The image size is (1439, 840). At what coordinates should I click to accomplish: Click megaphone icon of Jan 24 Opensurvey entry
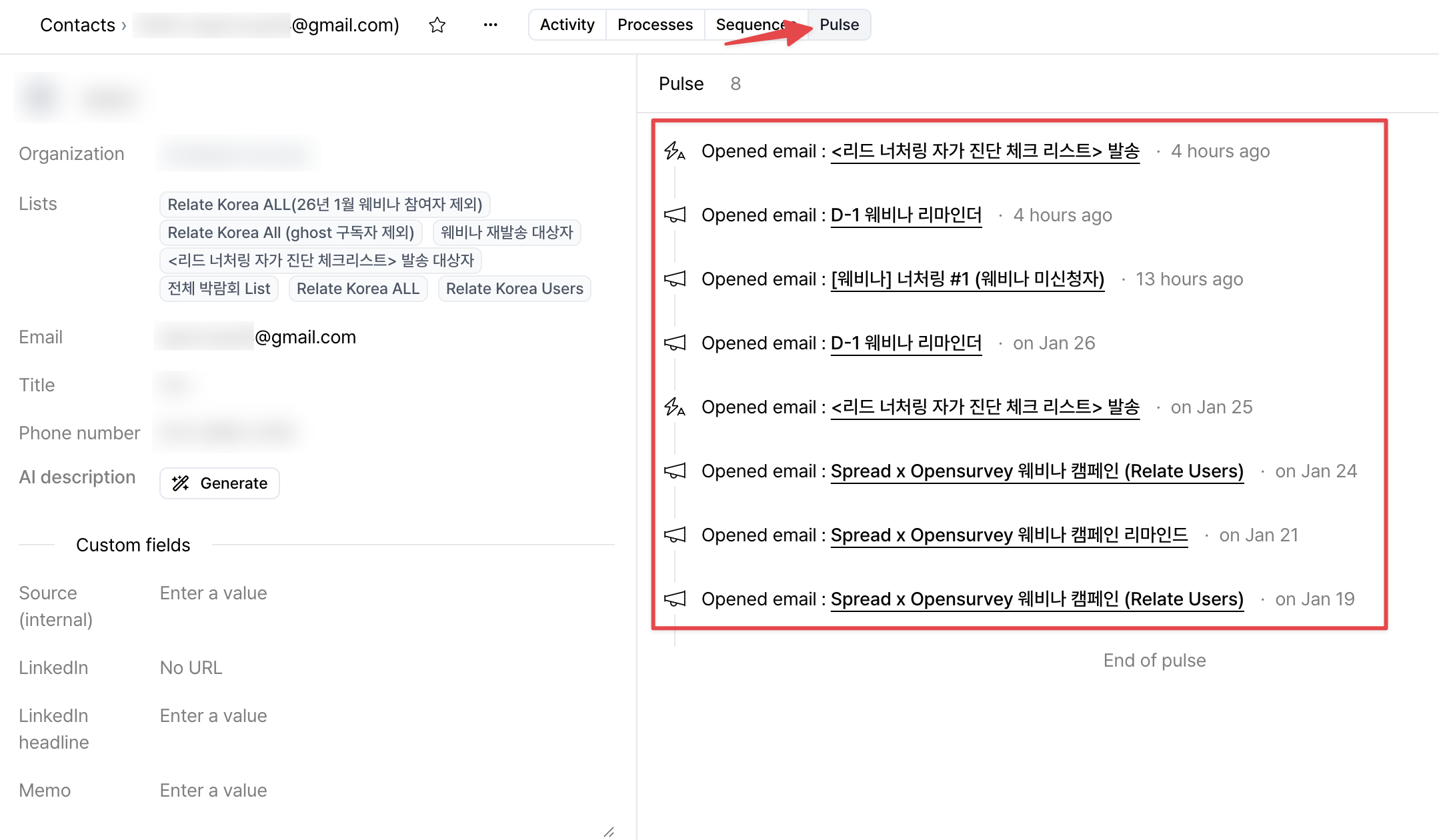pyautogui.click(x=674, y=471)
